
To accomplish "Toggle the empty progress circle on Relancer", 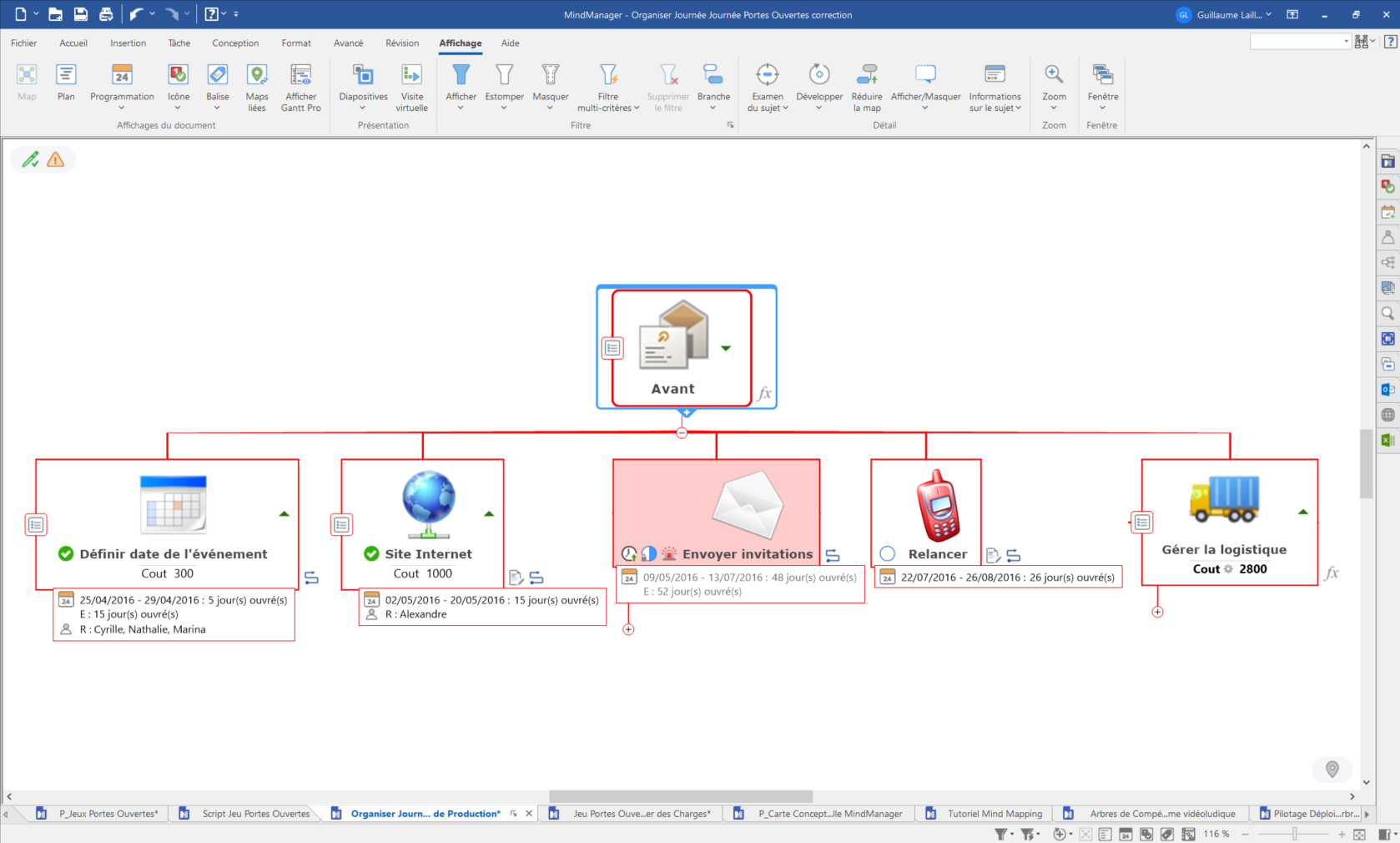I will [888, 553].
